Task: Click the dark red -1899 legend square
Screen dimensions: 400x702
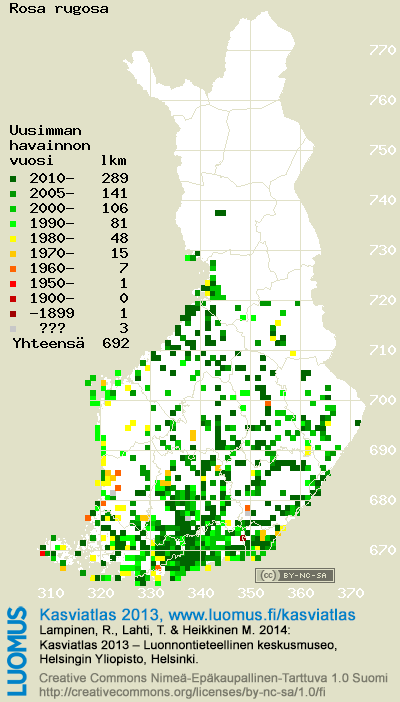Action: click(x=13, y=313)
